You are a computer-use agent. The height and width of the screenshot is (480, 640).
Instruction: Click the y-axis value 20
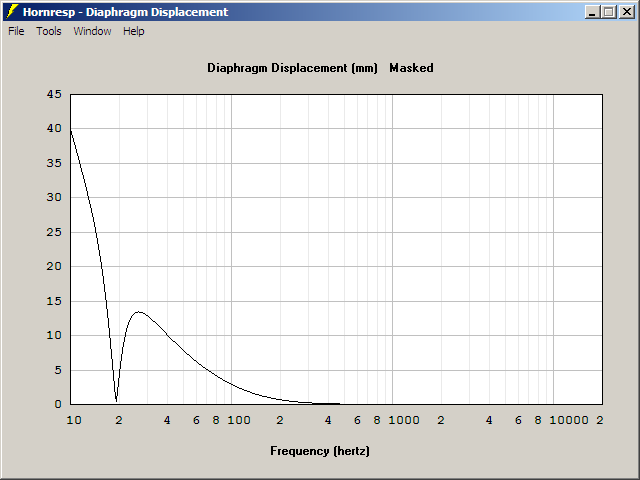(x=54, y=267)
